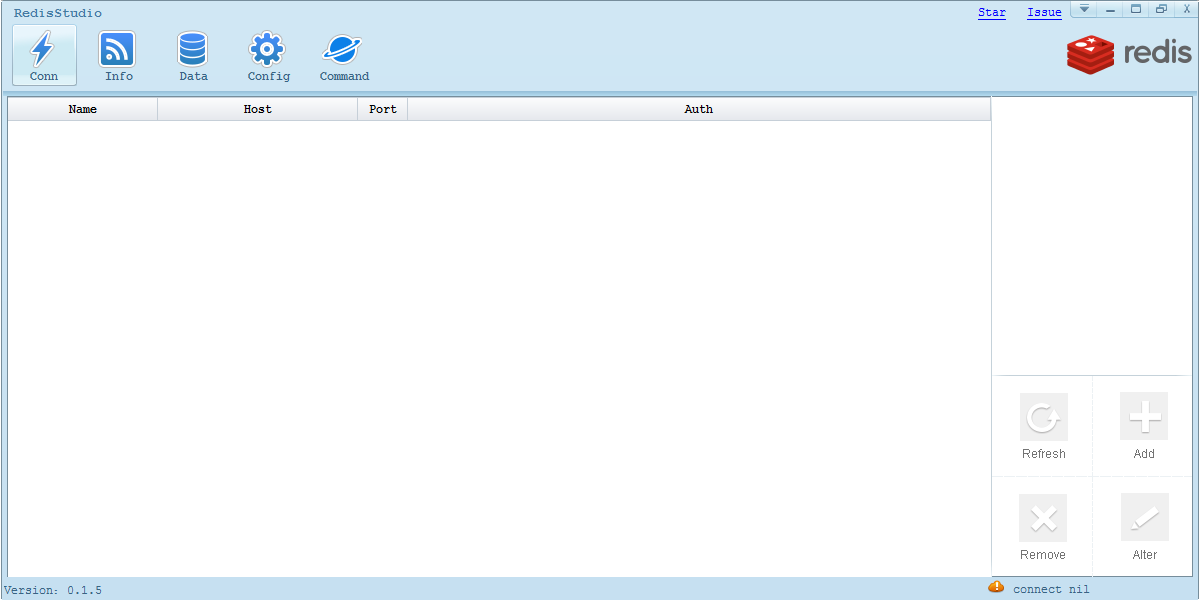Click the 'Version: 0.1.5' status text
The height and width of the screenshot is (600, 1200).
54,590
